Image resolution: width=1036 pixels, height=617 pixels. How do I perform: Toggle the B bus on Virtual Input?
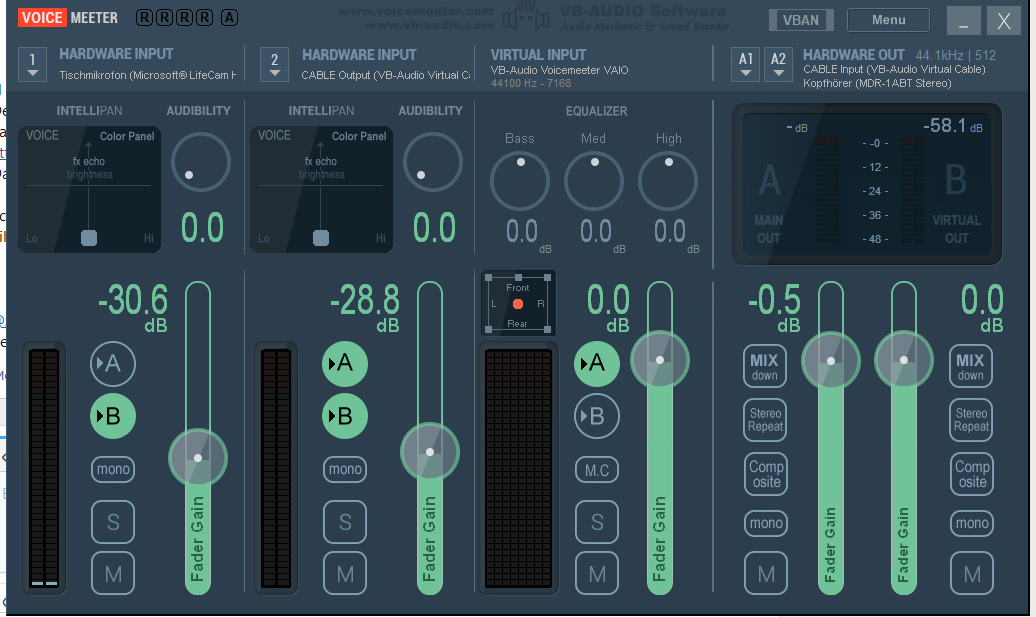[x=597, y=416]
